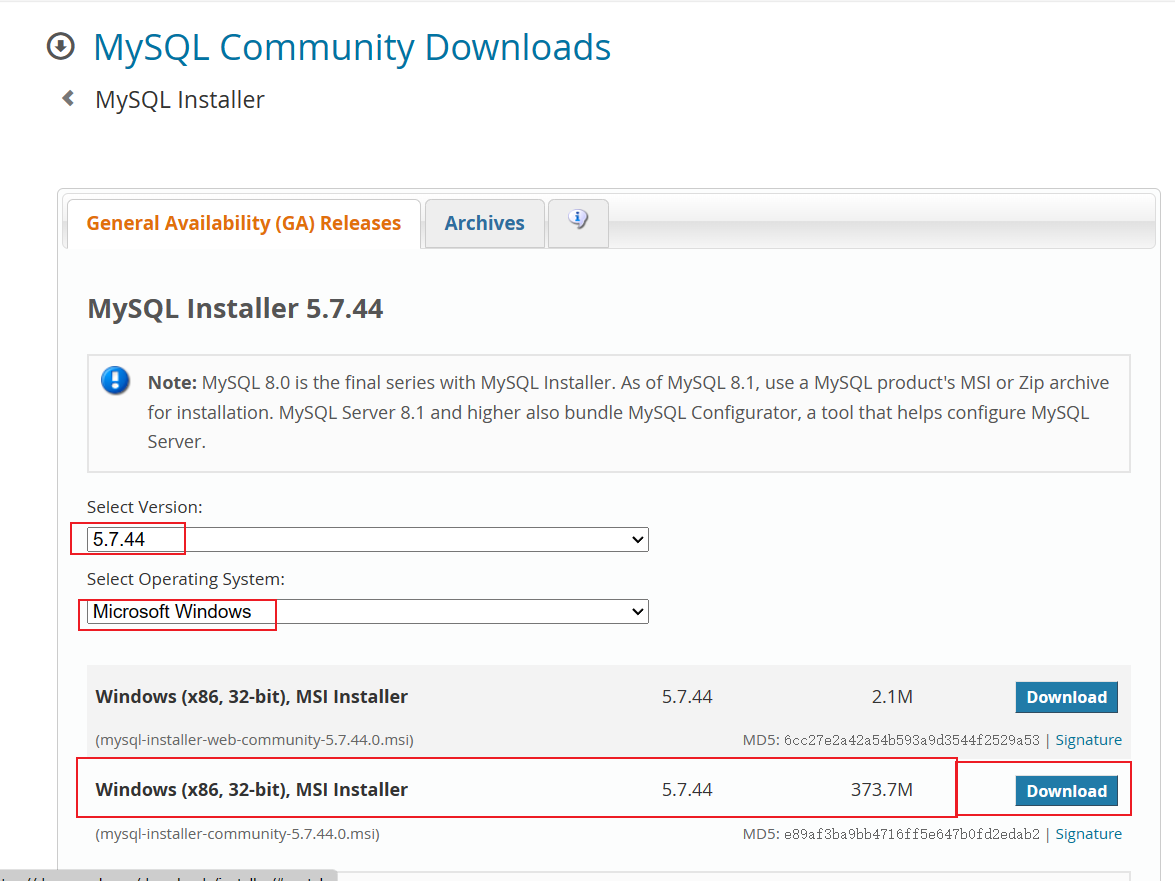
Task: Open Signature link for web-community installer
Action: click(x=1088, y=740)
